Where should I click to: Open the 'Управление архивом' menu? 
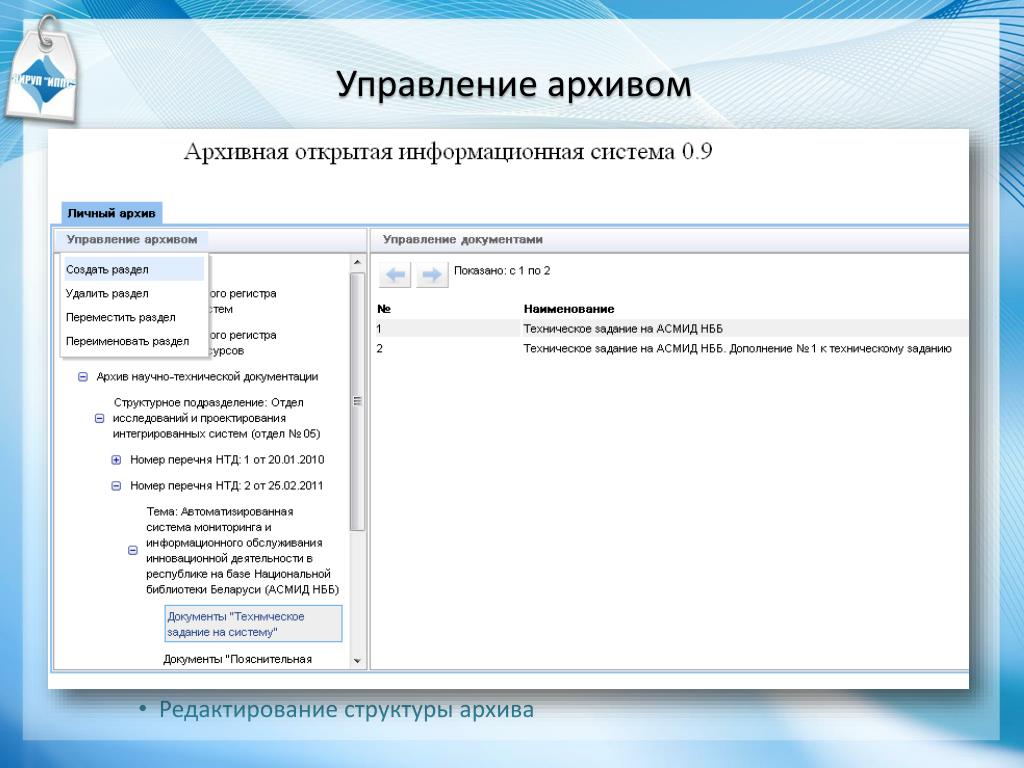(132, 240)
